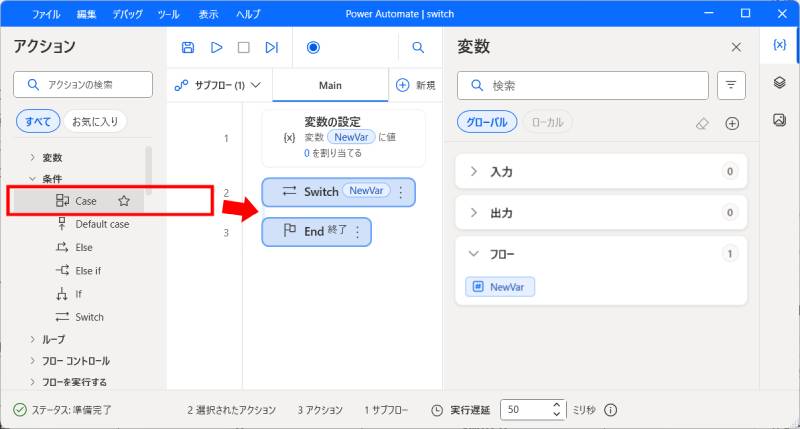Run the flow with the play icon
The width and height of the screenshot is (800, 429).
tap(216, 47)
